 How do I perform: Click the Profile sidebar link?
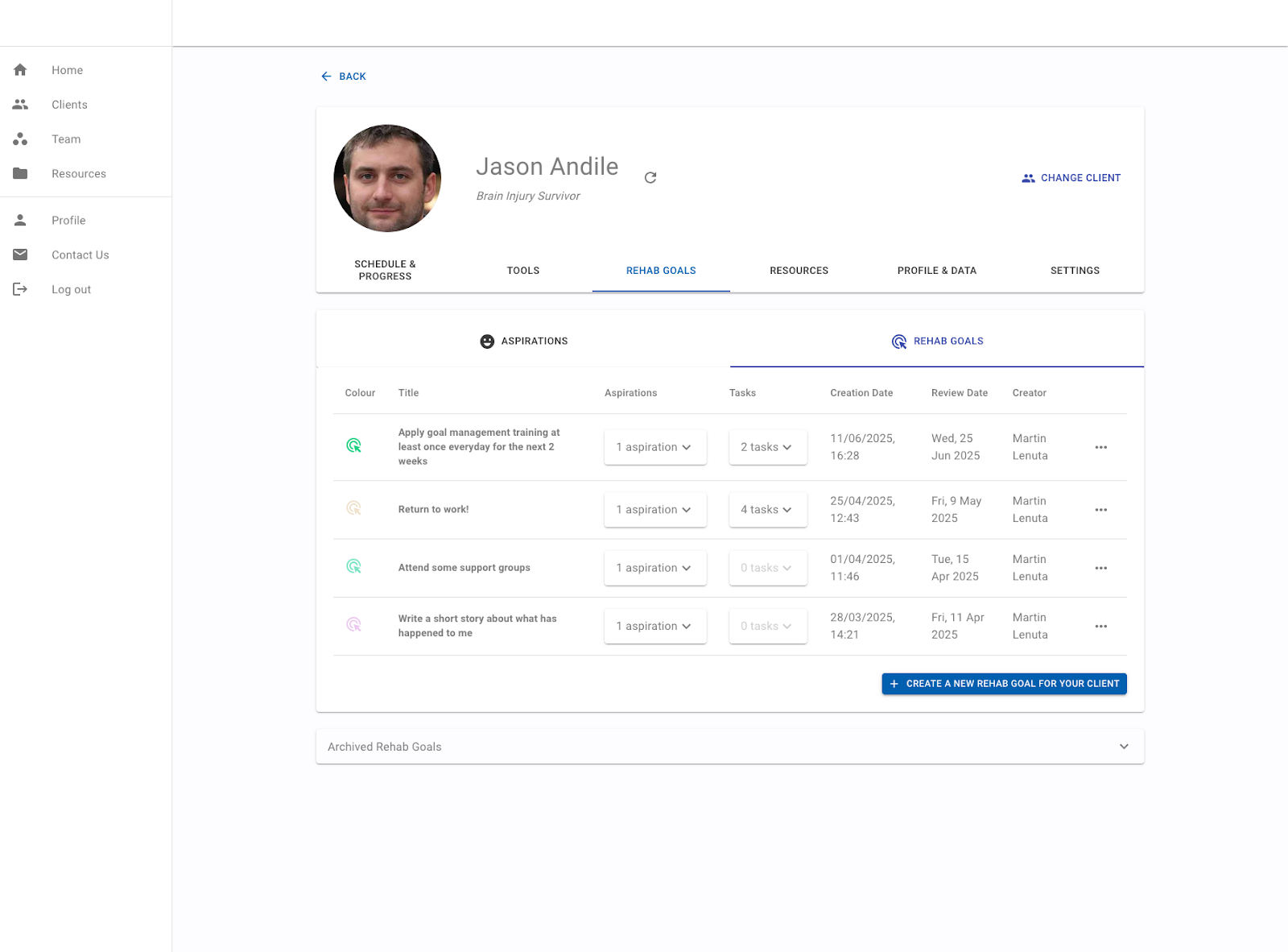coord(85,220)
